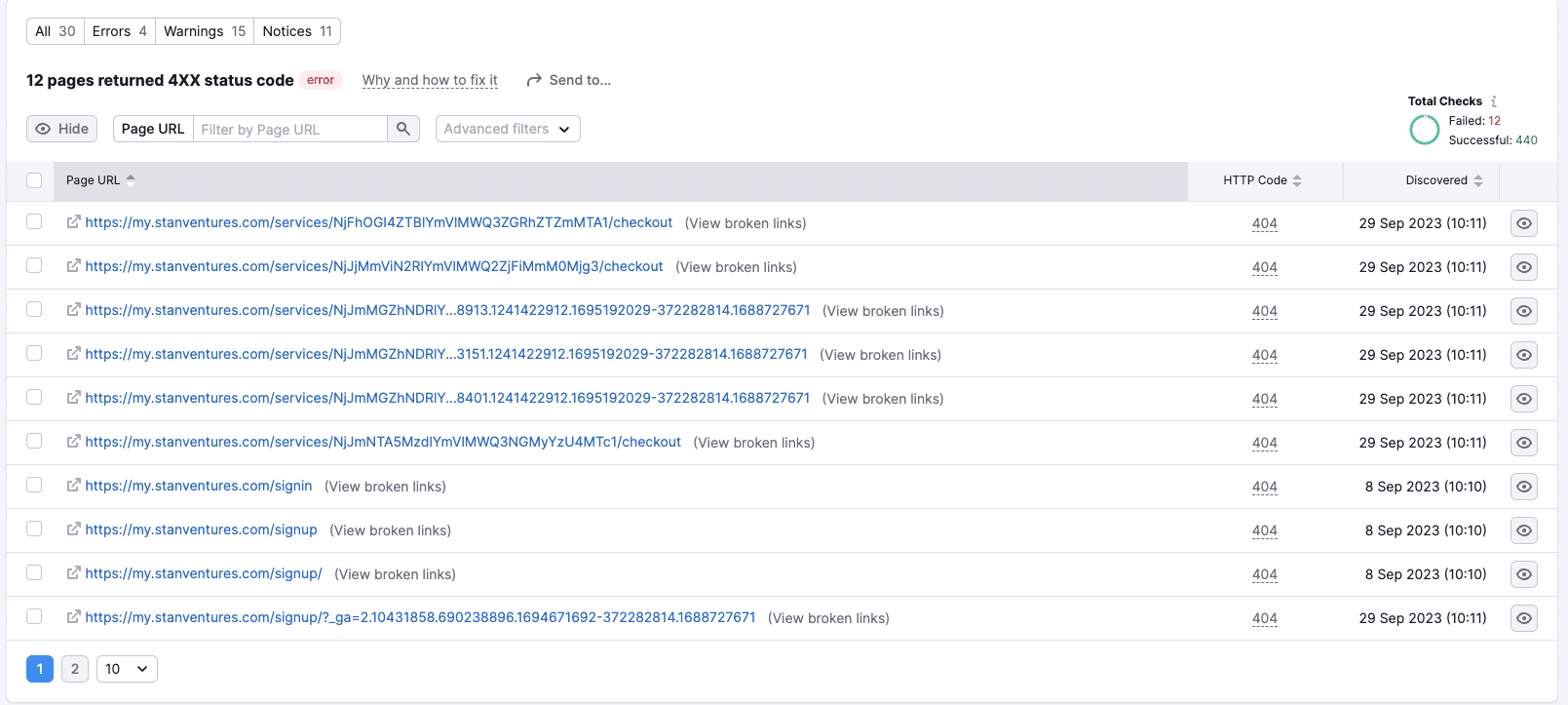Click the Total Checks info icon
Image resolution: width=1568 pixels, height=705 pixels.
pos(1494,101)
